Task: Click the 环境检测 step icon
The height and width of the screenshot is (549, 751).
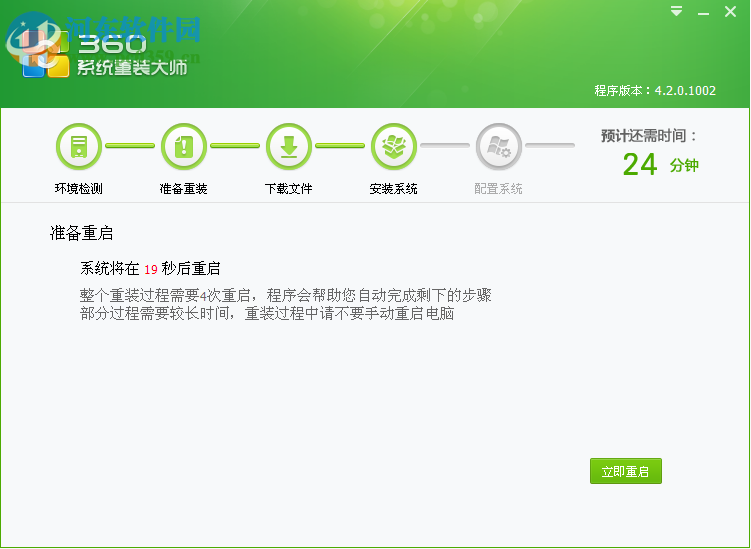Action: point(79,147)
